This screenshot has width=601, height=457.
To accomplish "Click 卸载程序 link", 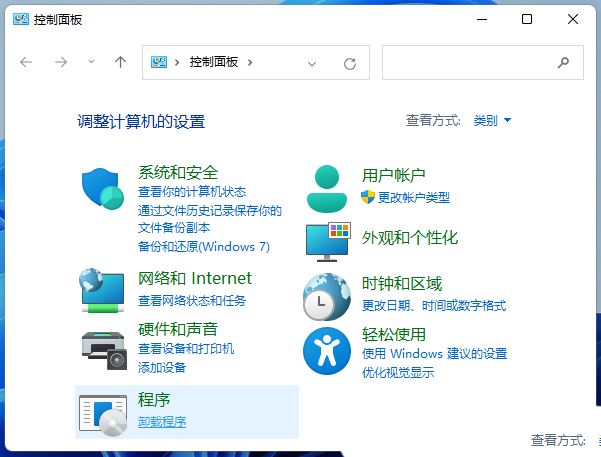I will [162, 422].
